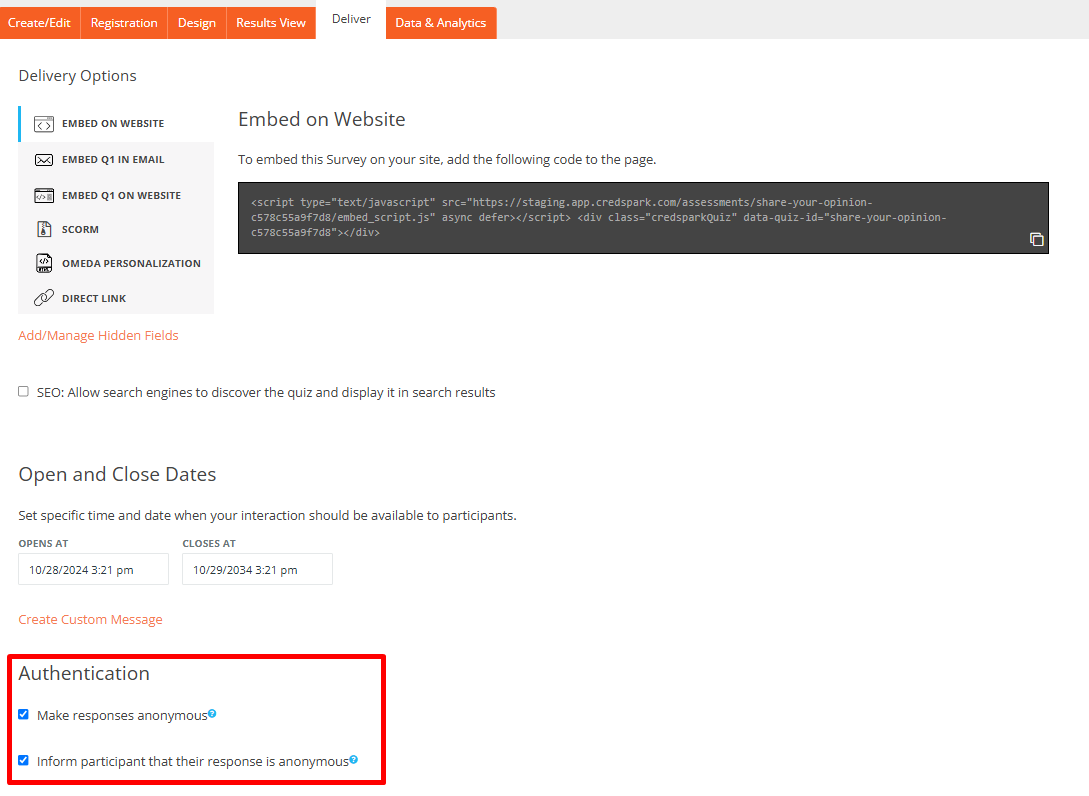1089x796 pixels.
Task: Choose EMBED Q1 IN EMAIL option
Action: click(x=117, y=160)
